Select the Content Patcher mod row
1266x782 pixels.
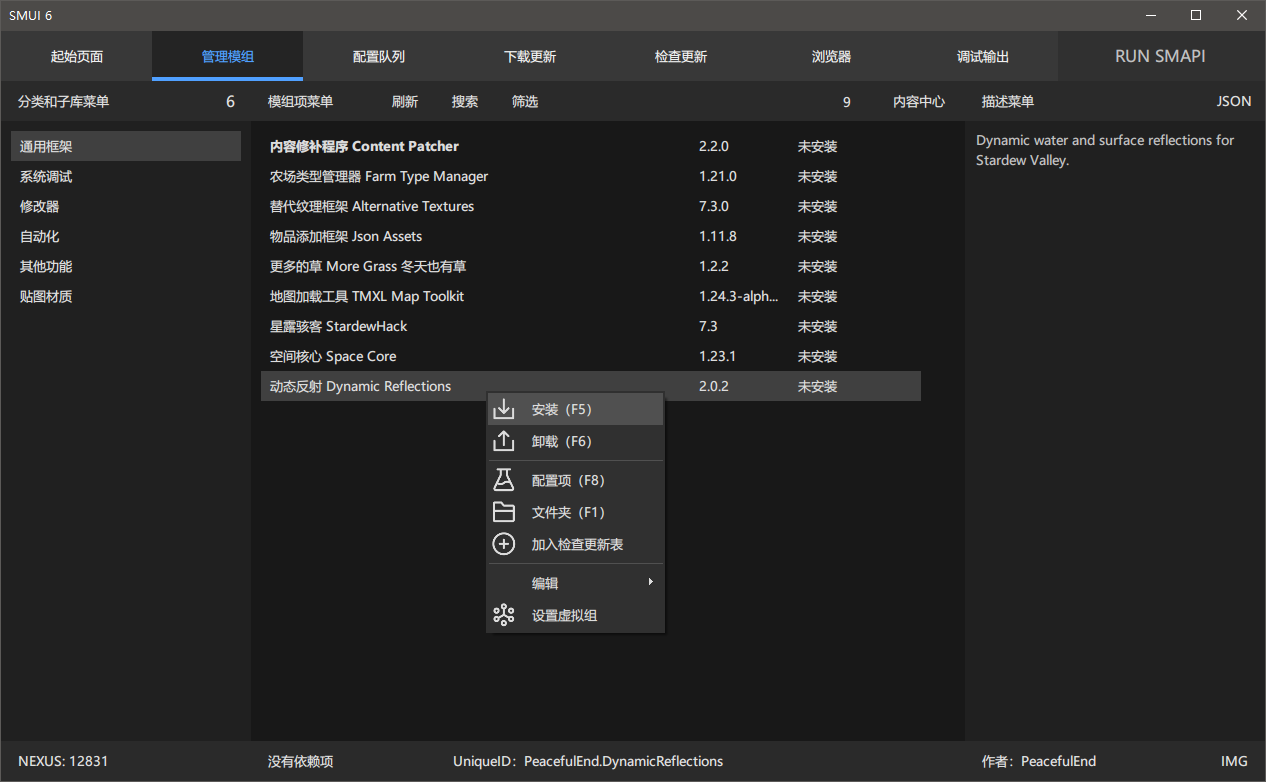point(591,146)
